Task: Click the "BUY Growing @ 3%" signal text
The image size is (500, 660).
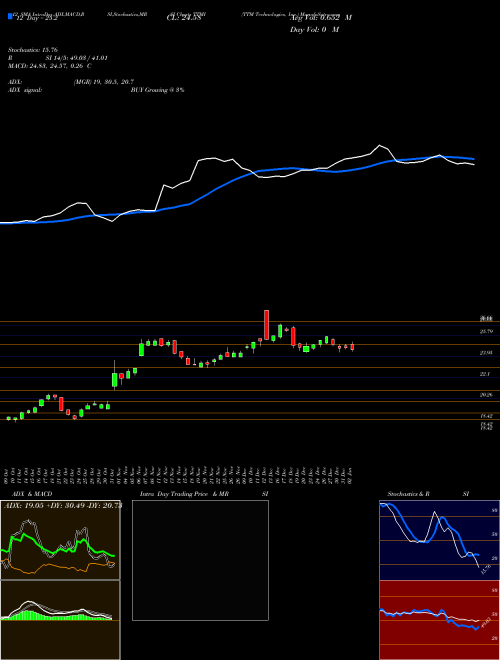Action: [x=157, y=90]
